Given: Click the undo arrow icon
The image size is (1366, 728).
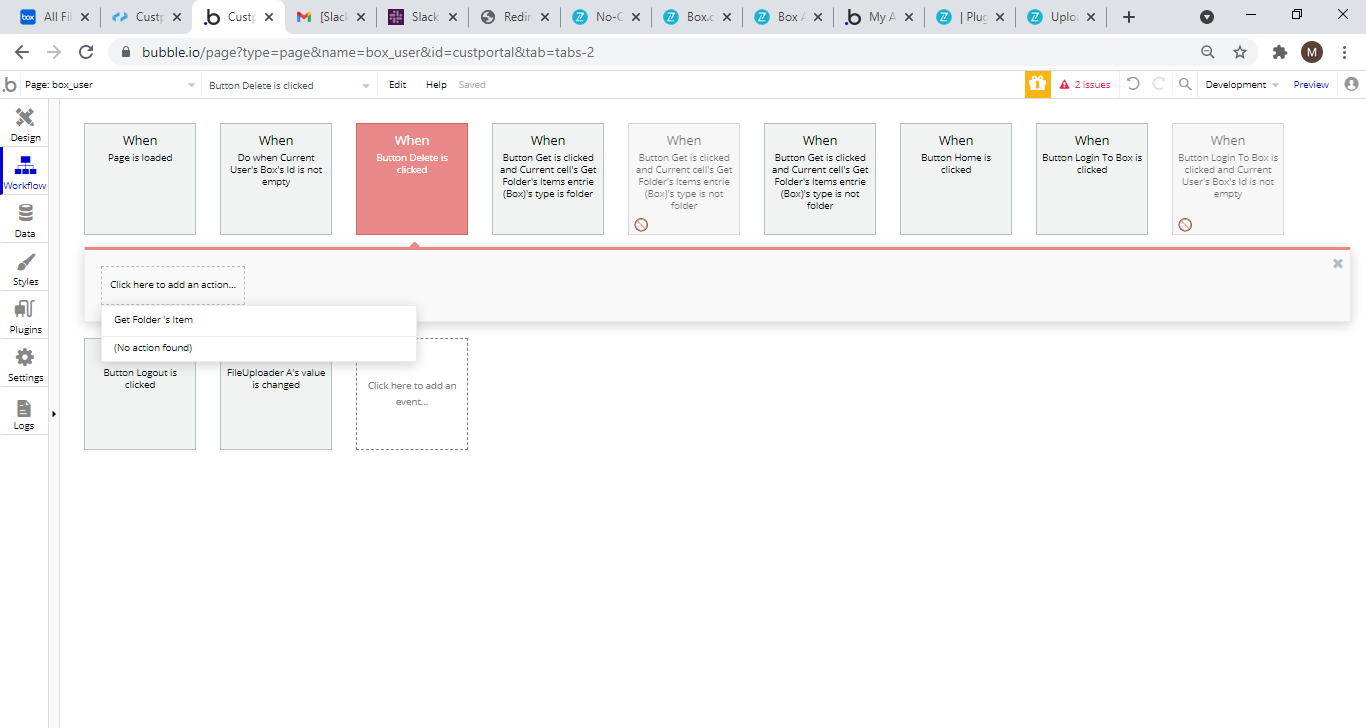Looking at the screenshot, I should 1133,84.
